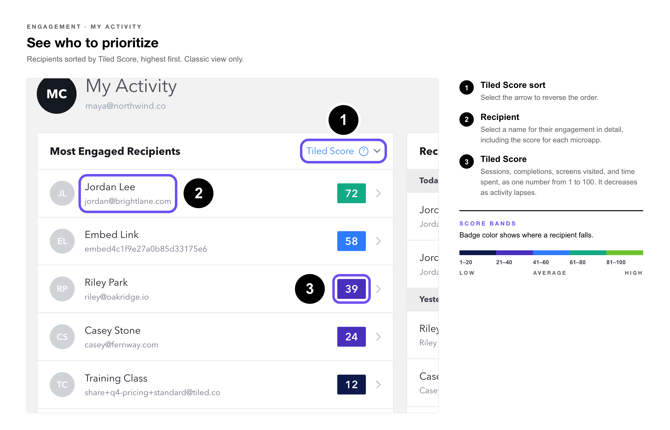Expand Riley Park row chevron
The height and width of the screenshot is (430, 670).
[379, 289]
